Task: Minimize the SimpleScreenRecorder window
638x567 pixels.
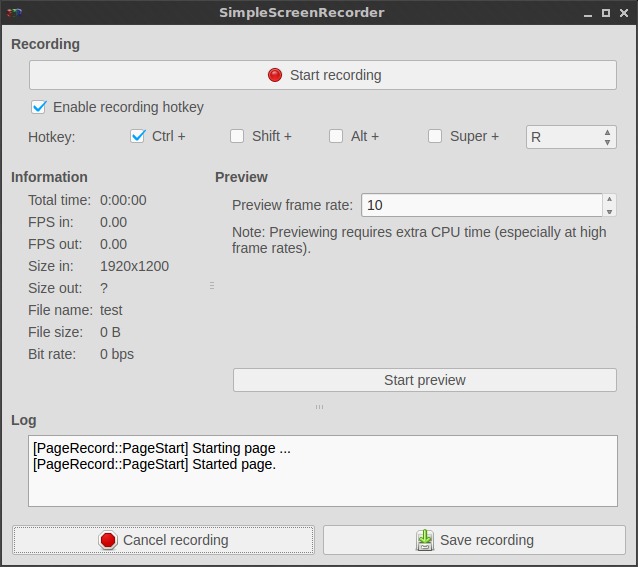Action: 588,13
